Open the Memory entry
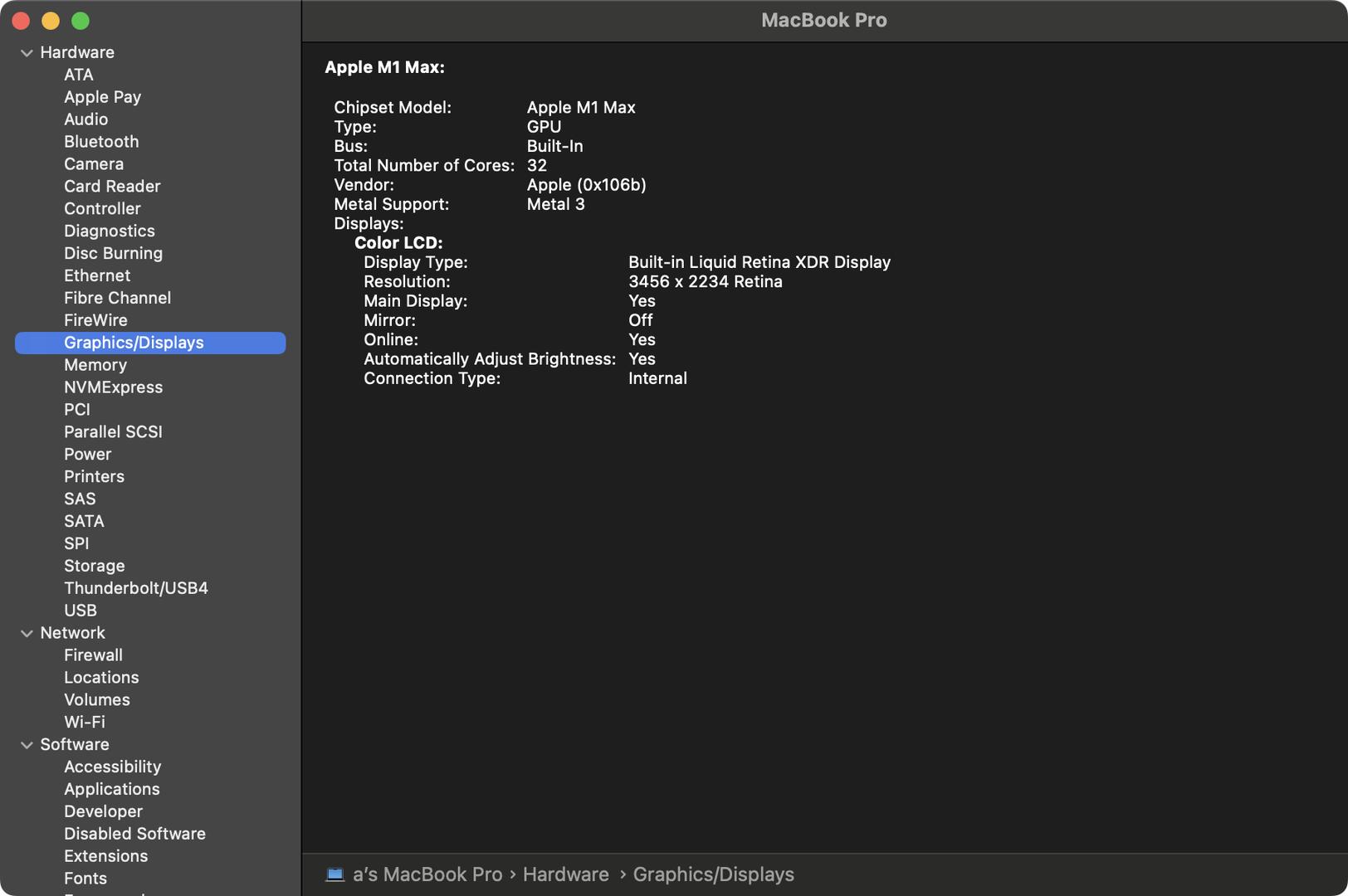This screenshot has height=896, width=1348. (x=95, y=366)
